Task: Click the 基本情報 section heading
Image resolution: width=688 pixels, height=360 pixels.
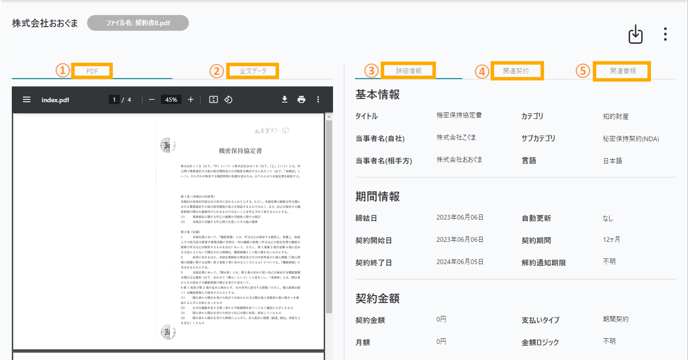Action: pyautogui.click(x=377, y=94)
